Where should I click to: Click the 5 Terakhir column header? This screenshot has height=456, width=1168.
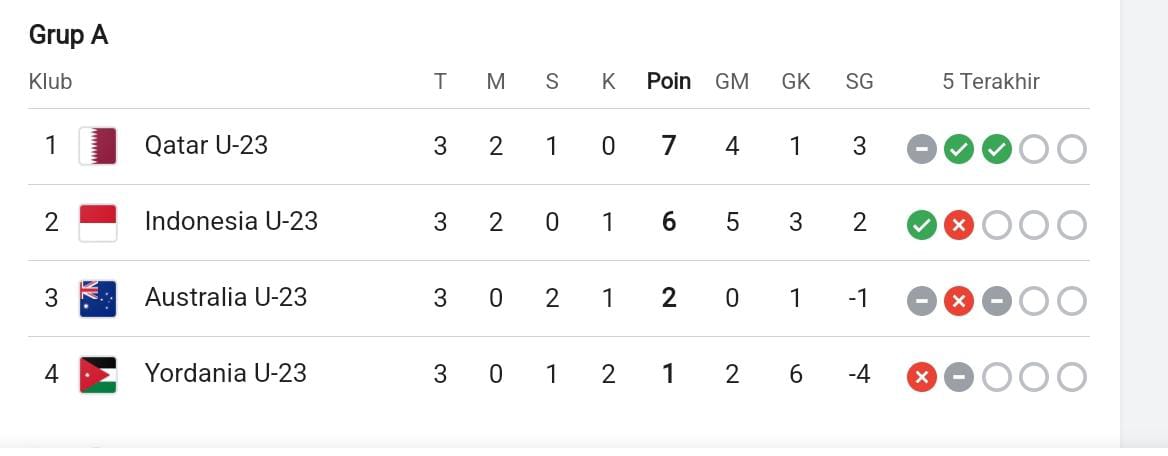(991, 82)
